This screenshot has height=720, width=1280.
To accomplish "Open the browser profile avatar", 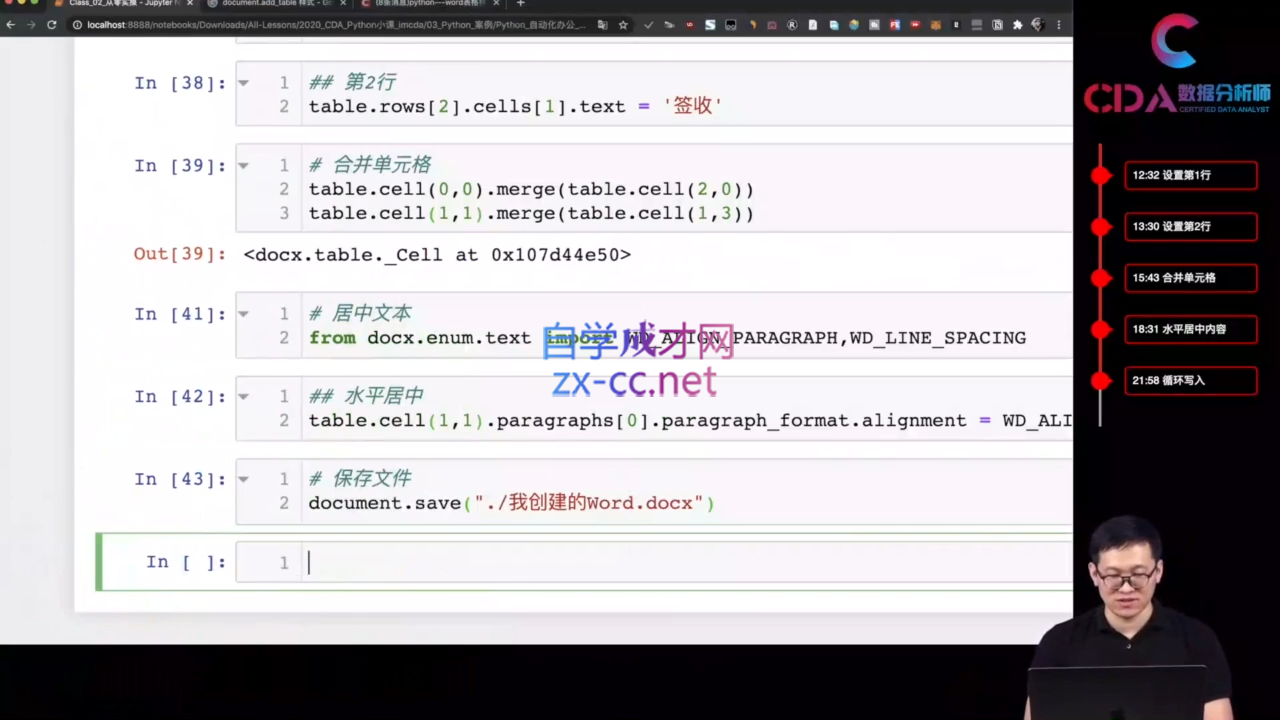I will (1038, 25).
